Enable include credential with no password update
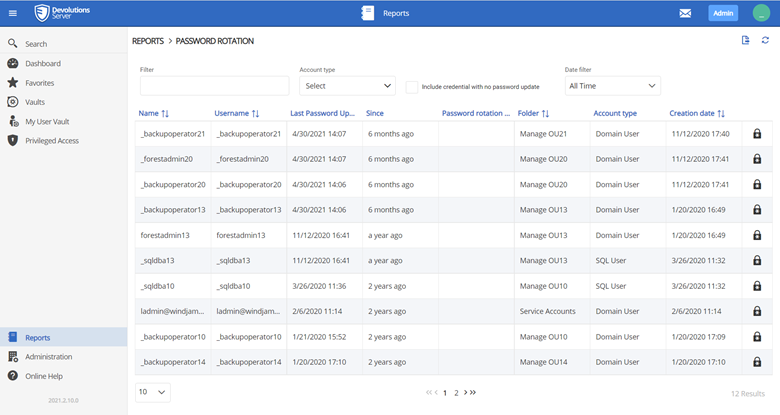This screenshot has width=780, height=415. click(412, 87)
